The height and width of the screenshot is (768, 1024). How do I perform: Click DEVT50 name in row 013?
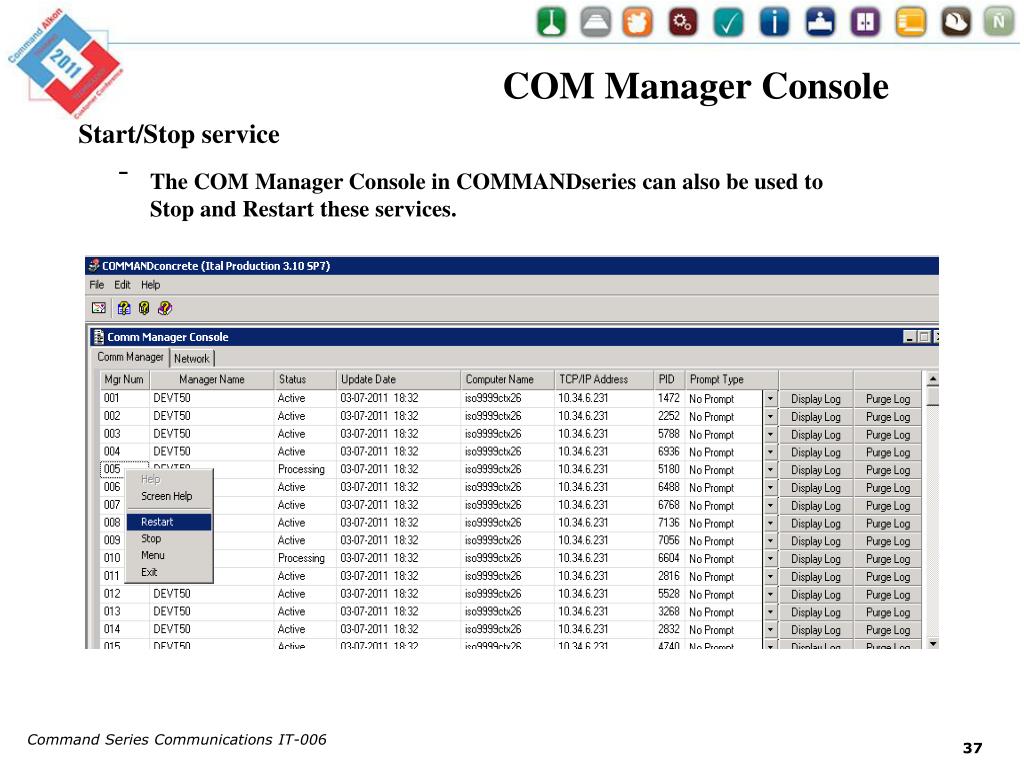172,611
